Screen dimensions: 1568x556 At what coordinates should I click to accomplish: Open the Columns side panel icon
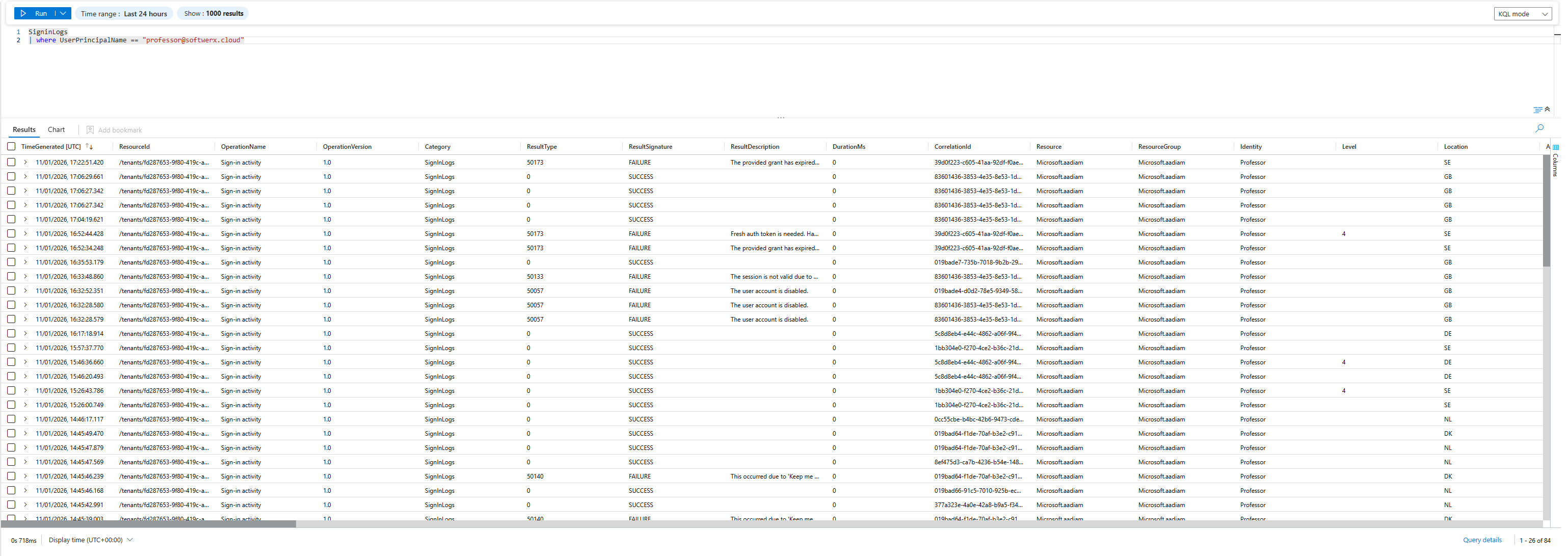pyautogui.click(x=1556, y=147)
